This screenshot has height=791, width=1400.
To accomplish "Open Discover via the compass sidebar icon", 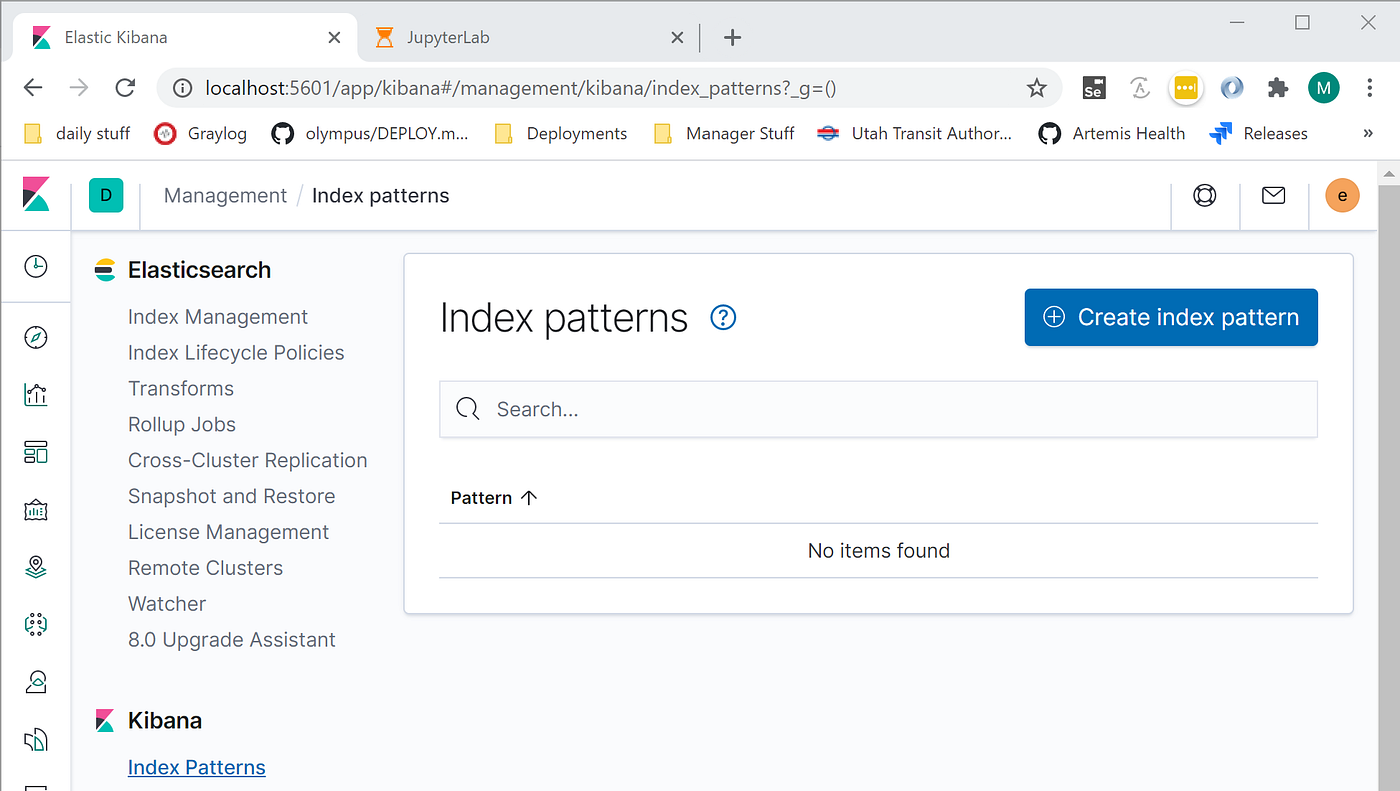I will coord(36,338).
